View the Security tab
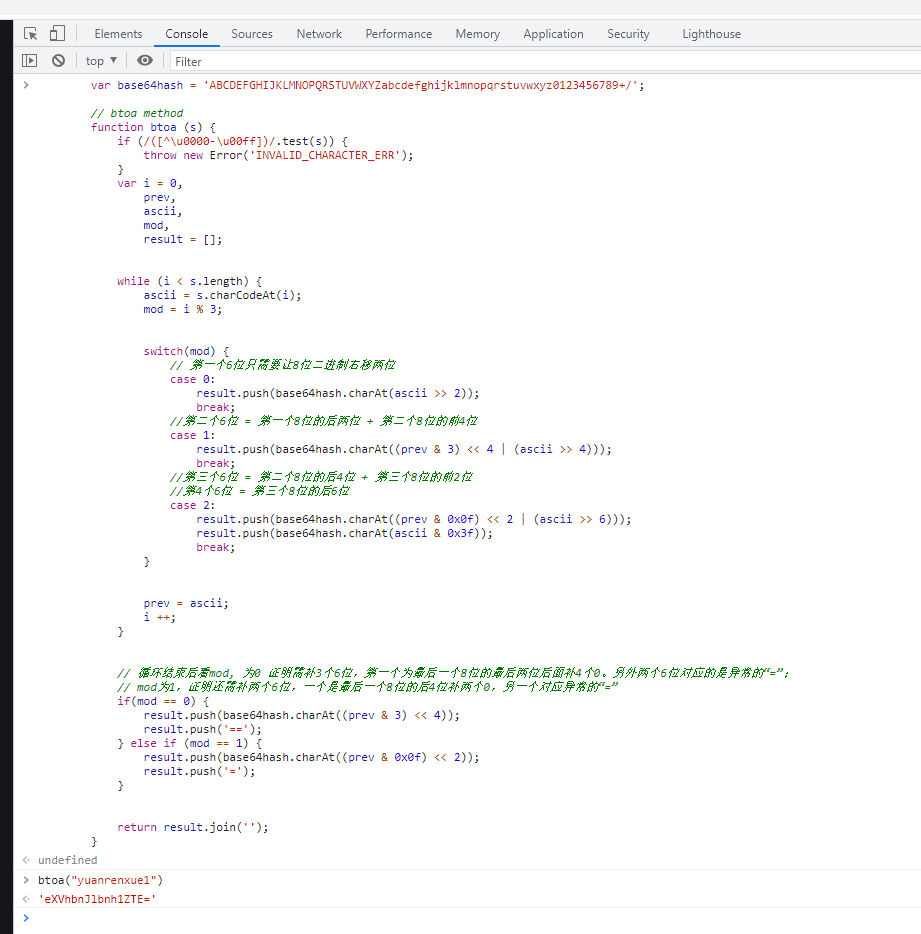The image size is (921, 934). pos(628,34)
